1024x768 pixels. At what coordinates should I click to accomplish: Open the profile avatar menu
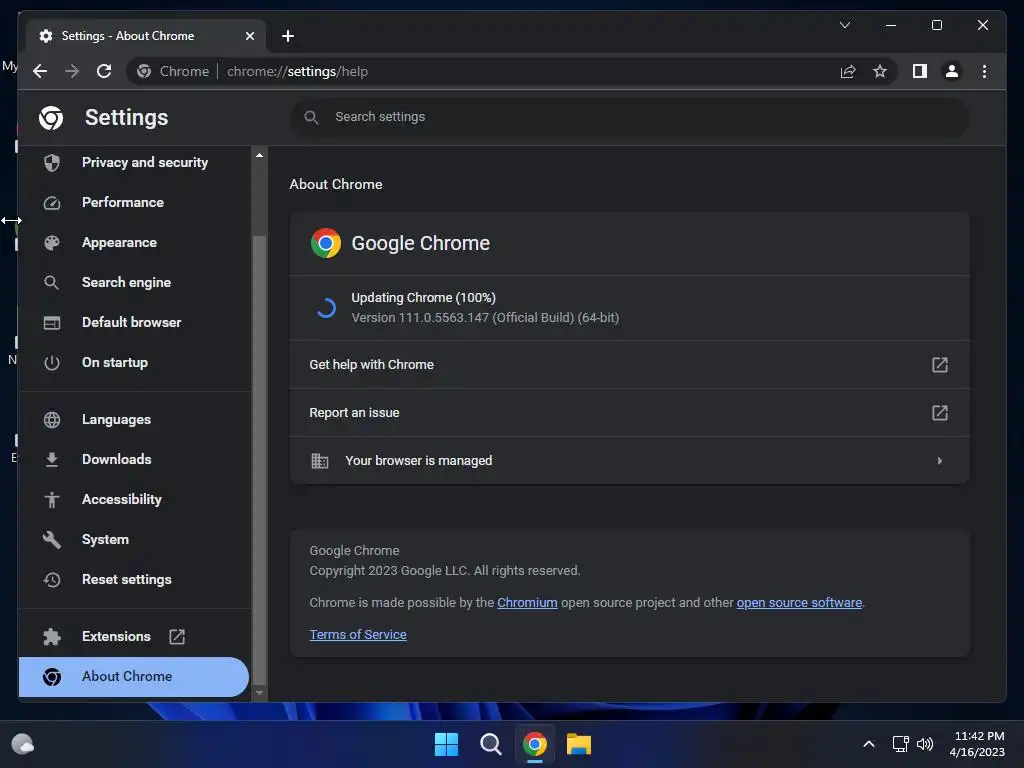pos(952,71)
